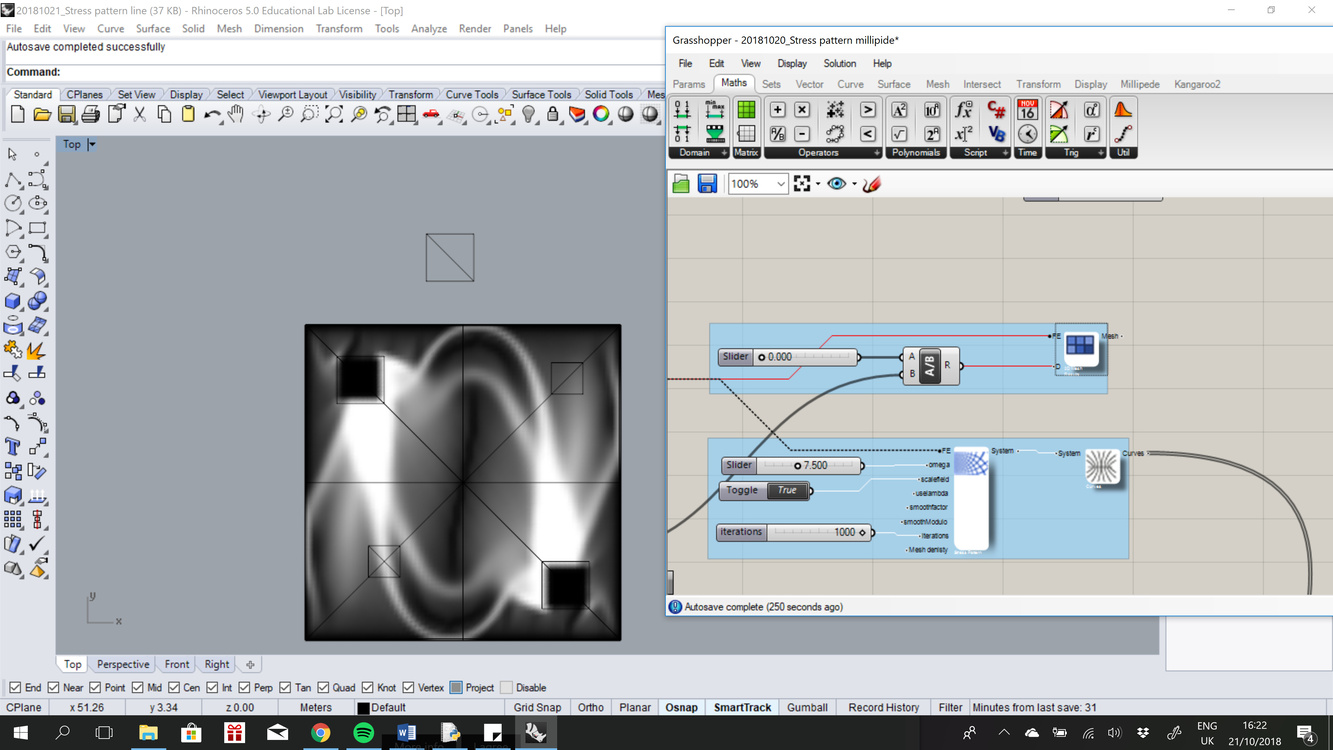Open the 100% zoom level dropdown
Viewport: 1333px width, 750px height.
coord(780,184)
